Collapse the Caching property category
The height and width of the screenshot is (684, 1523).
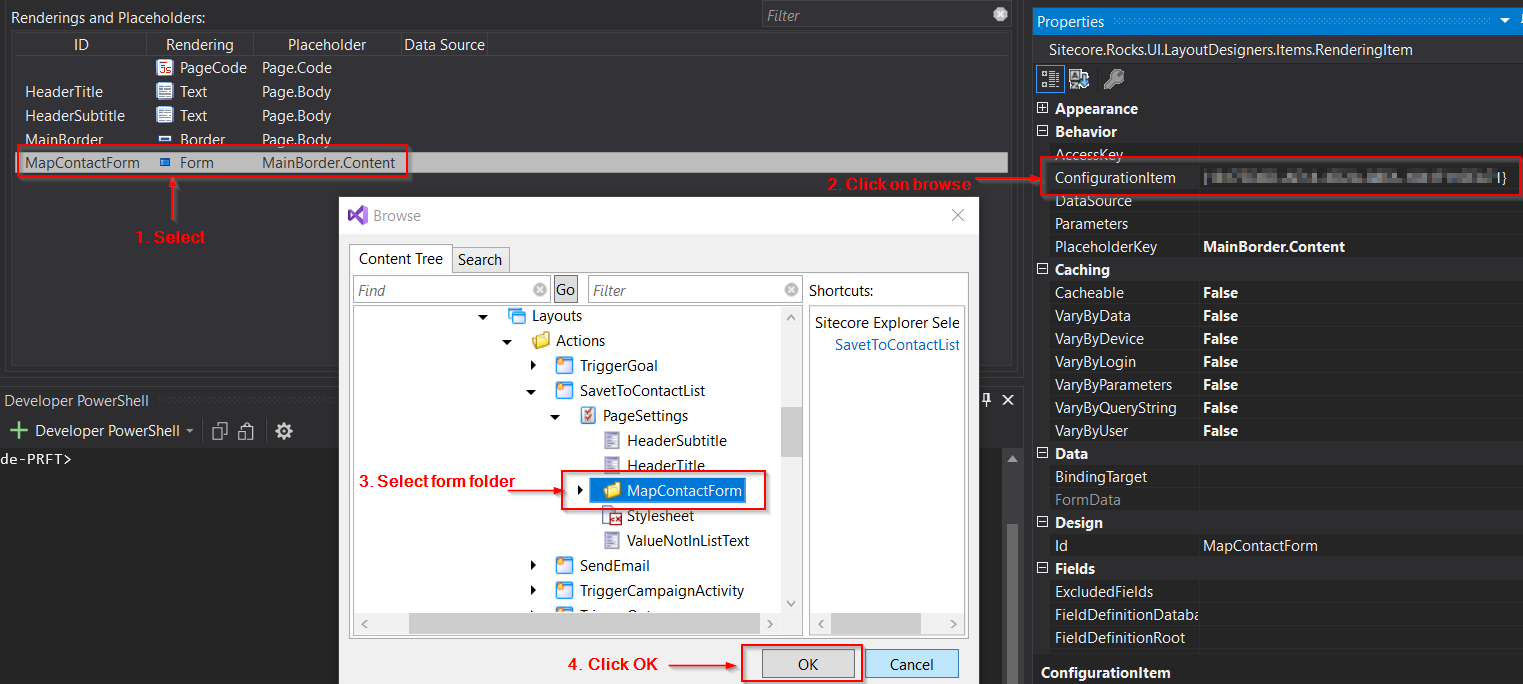click(x=1042, y=270)
